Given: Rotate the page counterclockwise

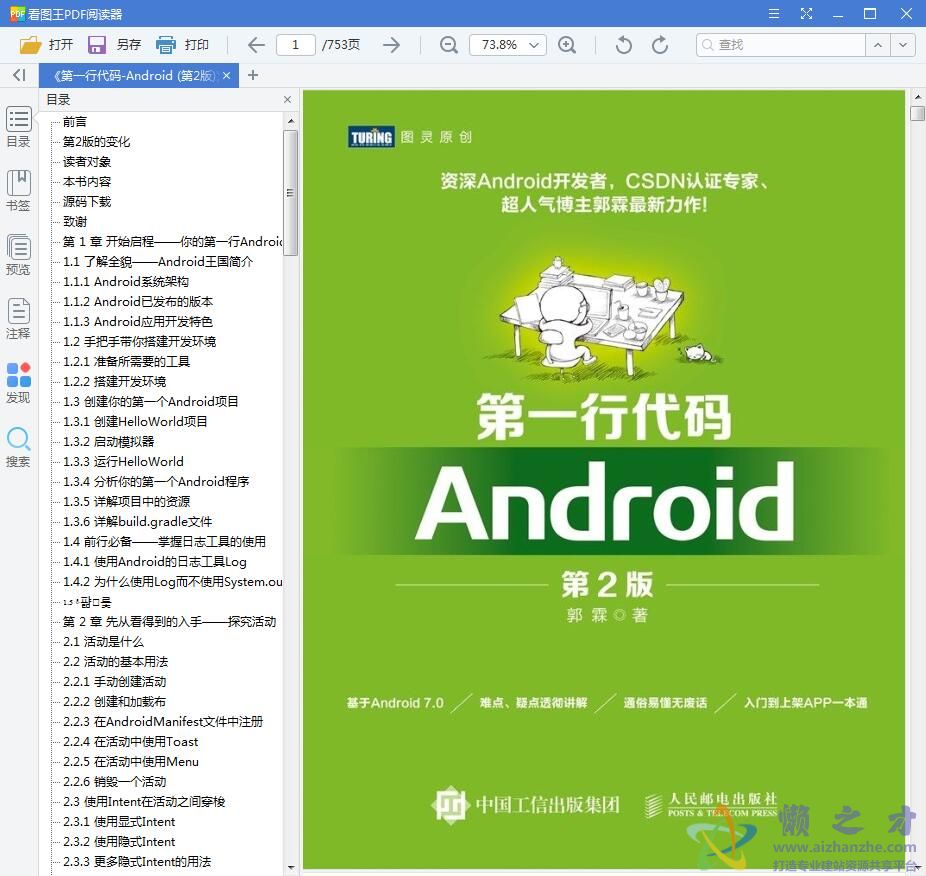Looking at the screenshot, I should 621,44.
